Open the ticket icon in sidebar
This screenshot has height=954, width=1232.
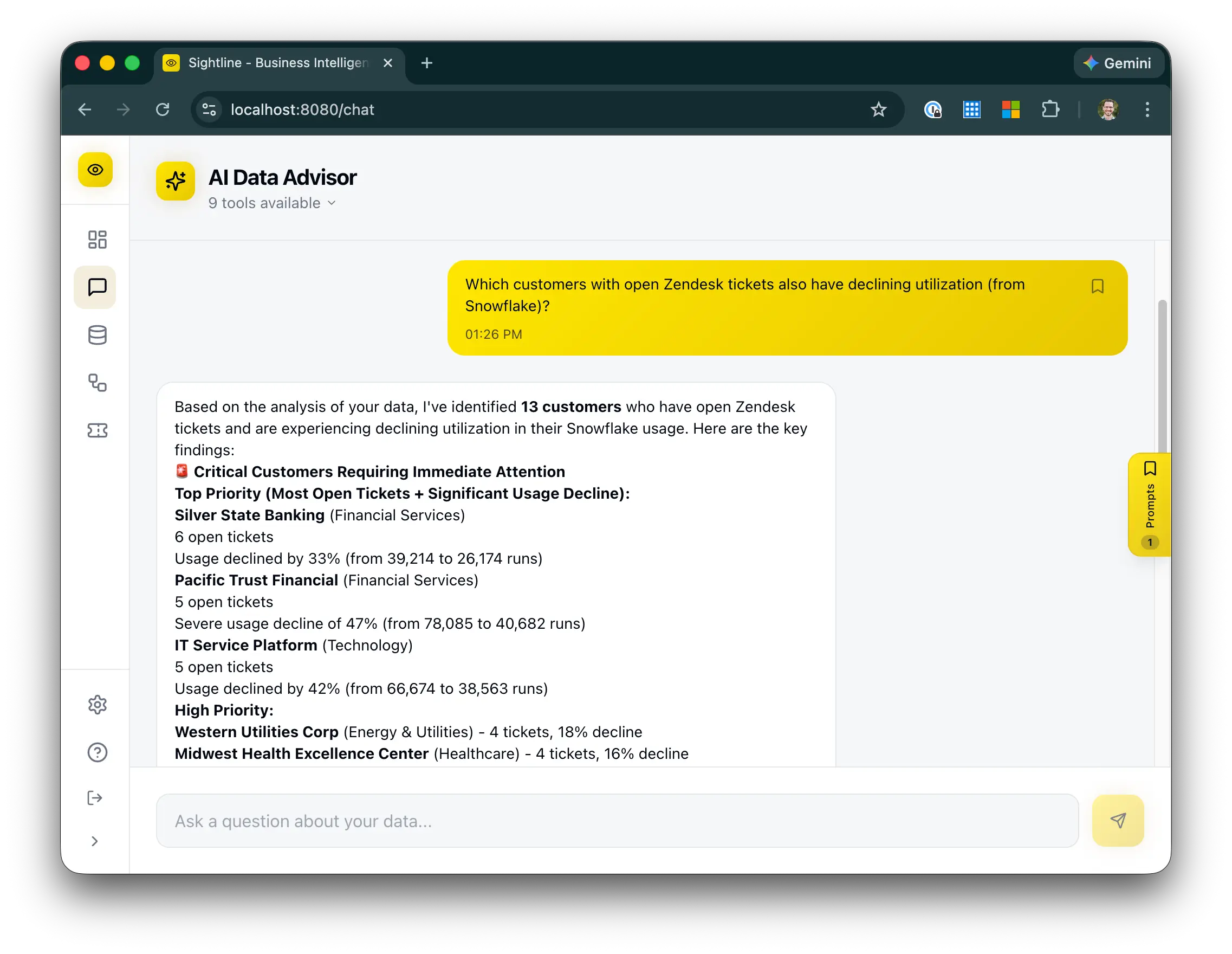97,431
